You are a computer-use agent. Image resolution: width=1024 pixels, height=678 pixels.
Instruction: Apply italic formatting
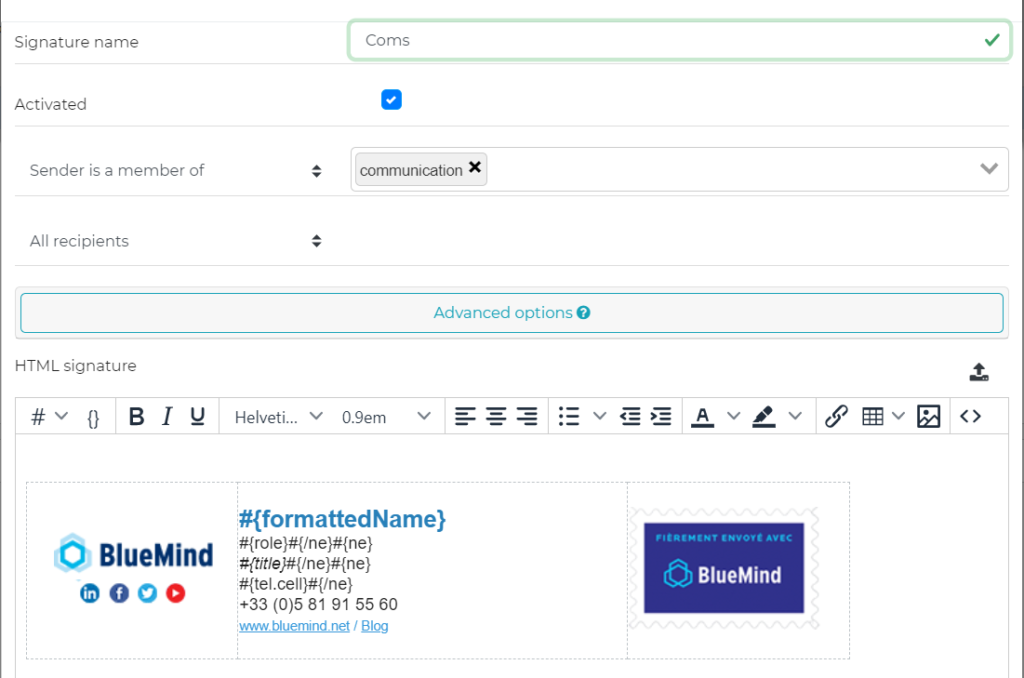pos(166,416)
